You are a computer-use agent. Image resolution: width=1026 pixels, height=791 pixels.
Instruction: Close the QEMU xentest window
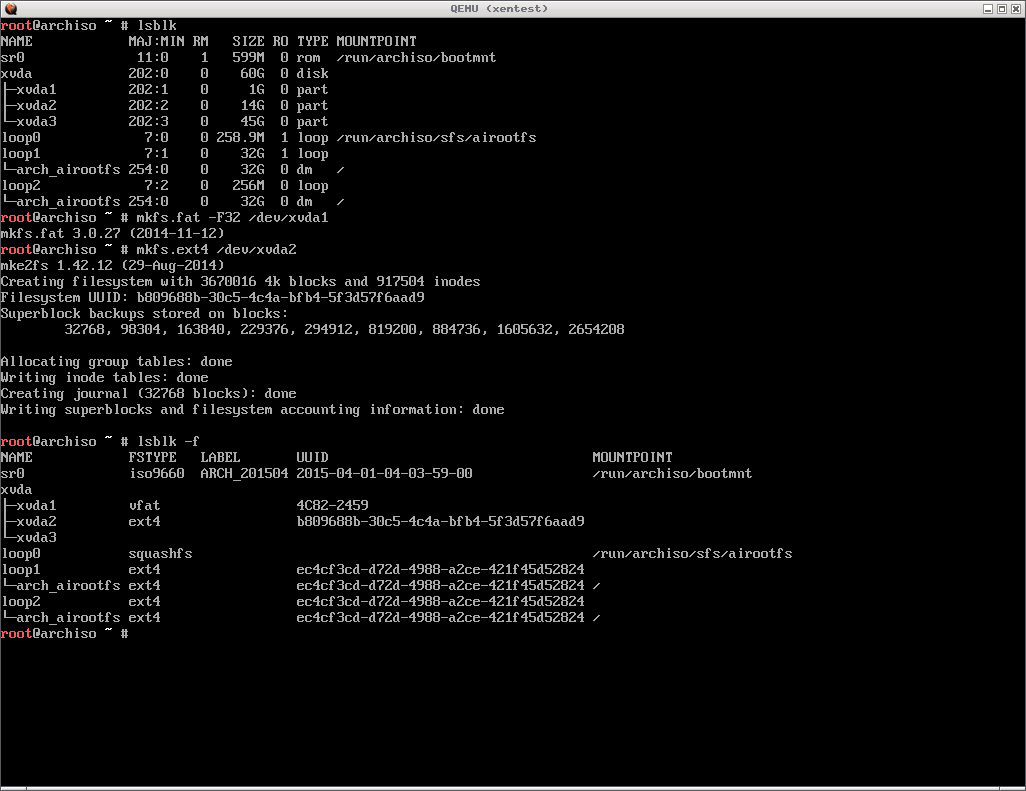pyautogui.click(x=1014, y=8)
